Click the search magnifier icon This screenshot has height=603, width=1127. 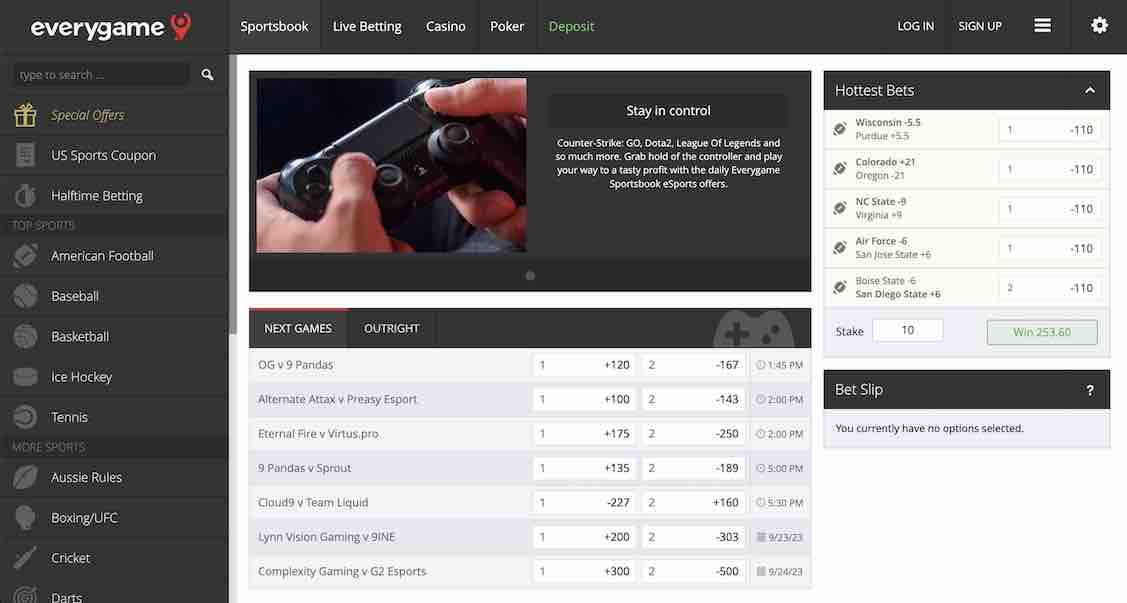pyautogui.click(x=207, y=74)
